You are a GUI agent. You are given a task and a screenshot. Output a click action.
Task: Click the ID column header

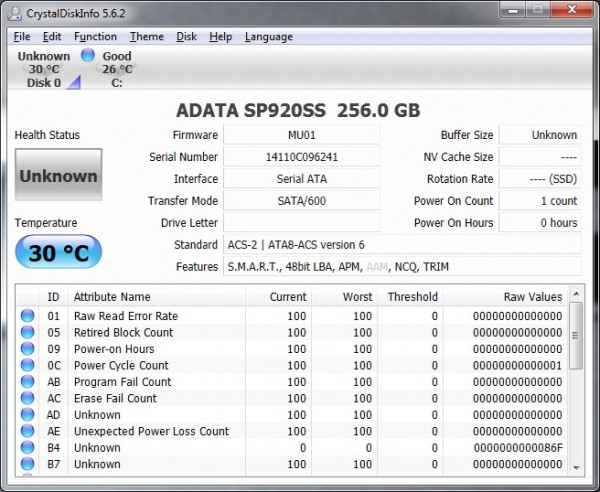[54, 297]
